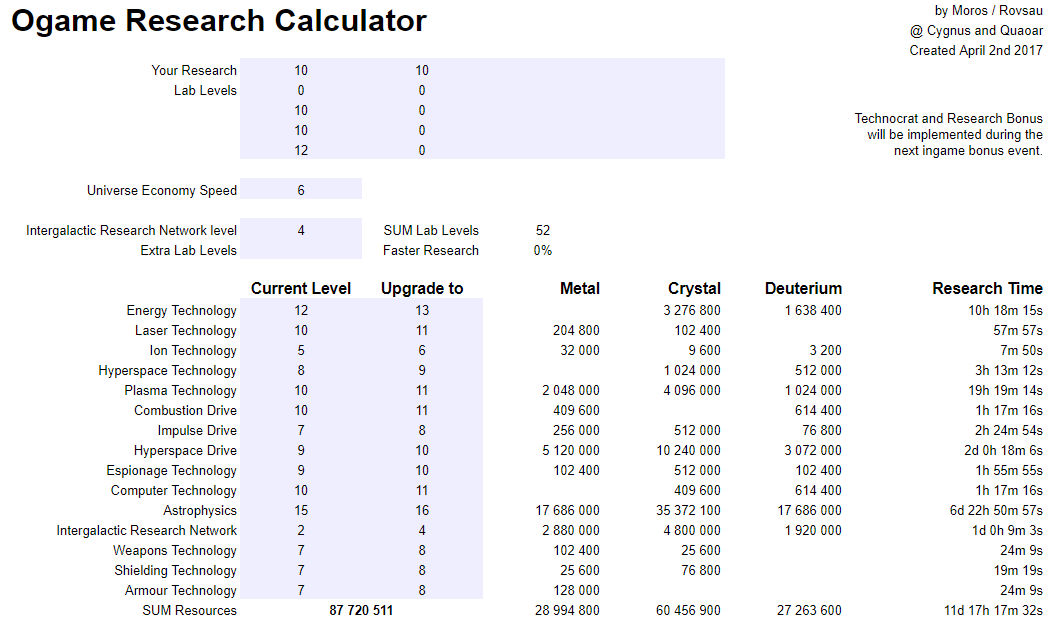Select the Intergalactic Research Network level input cell
This screenshot has height=619, width=1049.
[x=301, y=230]
